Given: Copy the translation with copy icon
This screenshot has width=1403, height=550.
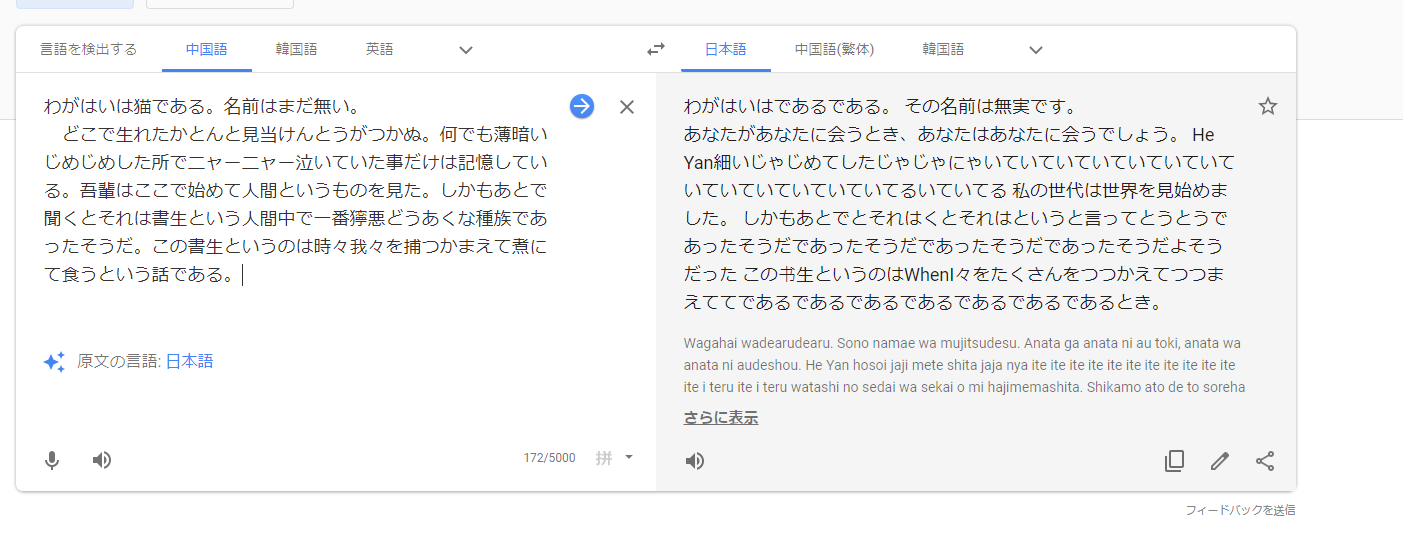Looking at the screenshot, I should [x=1174, y=461].
